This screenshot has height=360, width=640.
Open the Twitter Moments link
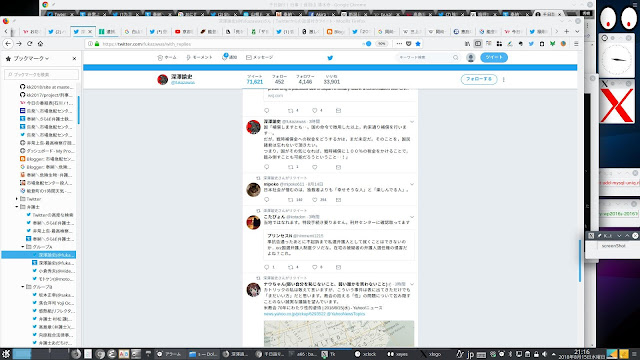point(199,58)
